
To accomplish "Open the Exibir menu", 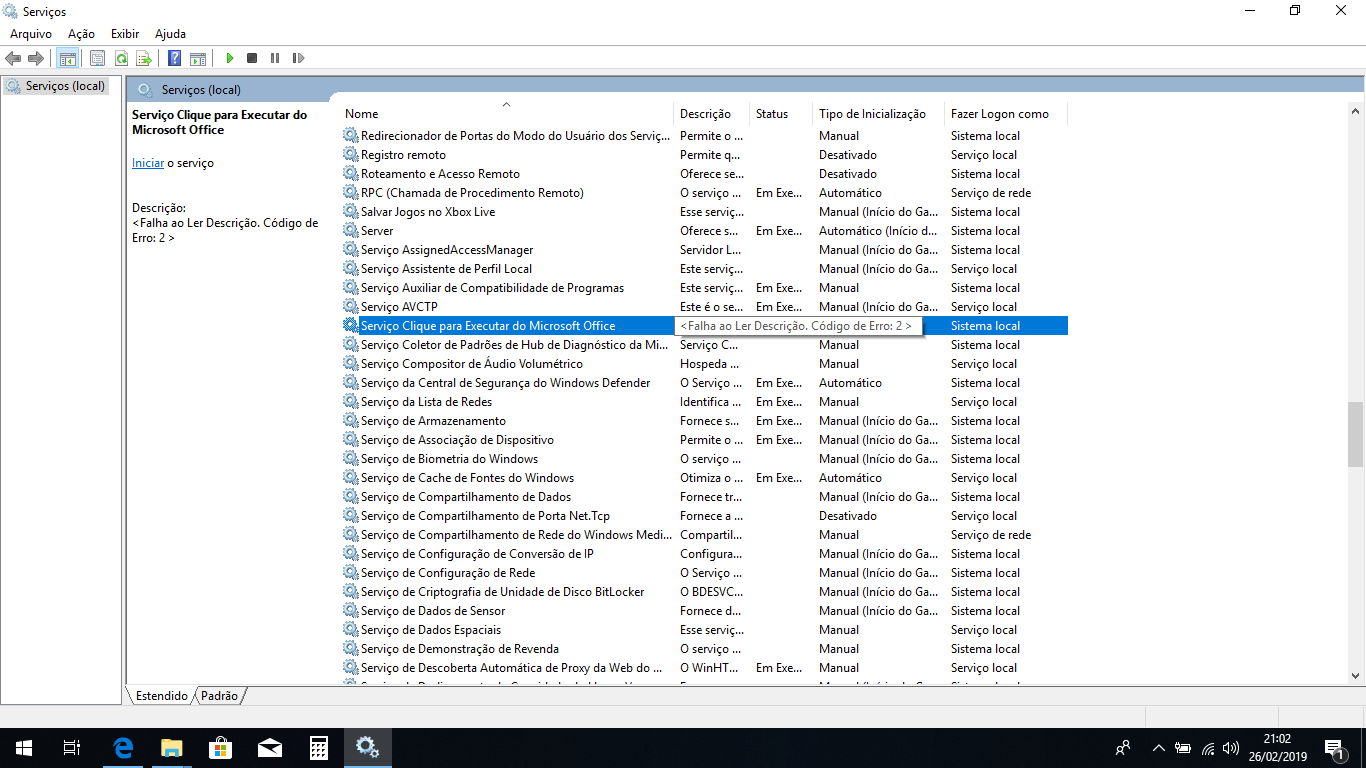I will 125,34.
